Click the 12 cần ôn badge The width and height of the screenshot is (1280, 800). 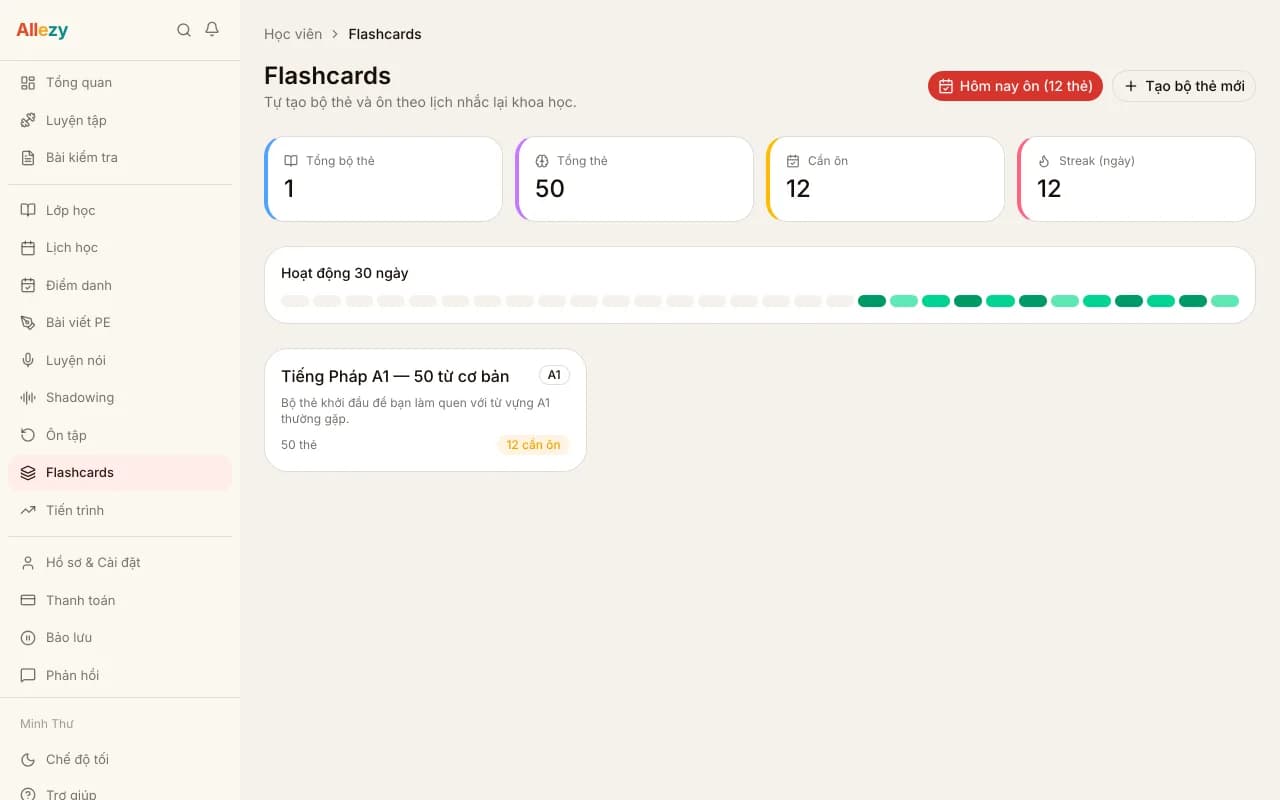click(x=533, y=445)
